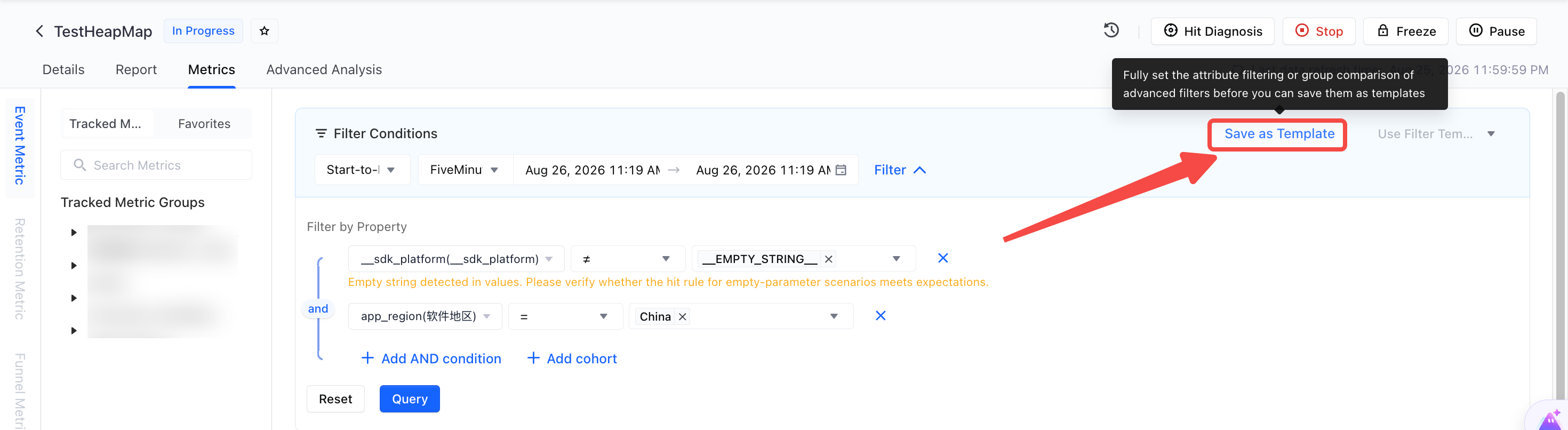The height and width of the screenshot is (430, 1568).
Task: Open the date range calendar icon
Action: (x=841, y=170)
